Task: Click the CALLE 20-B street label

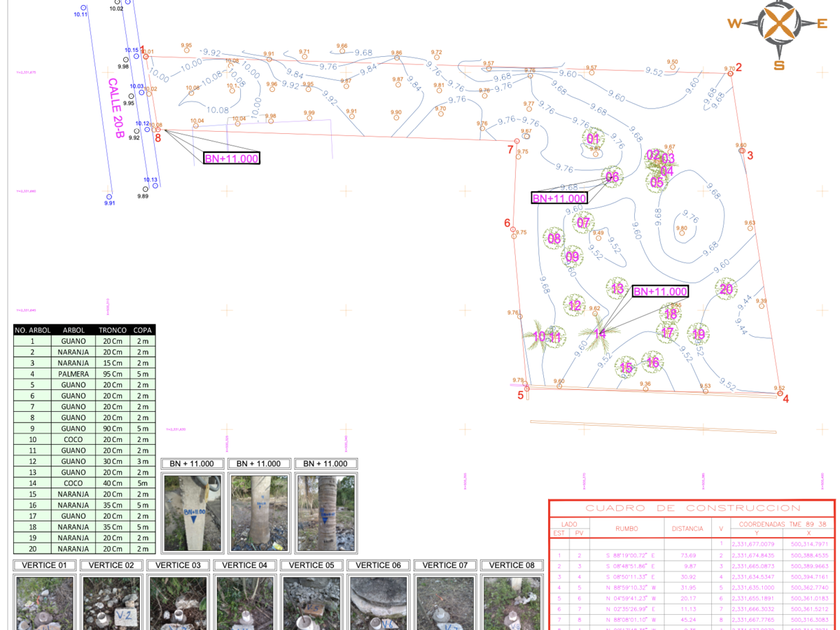Action: point(116,108)
